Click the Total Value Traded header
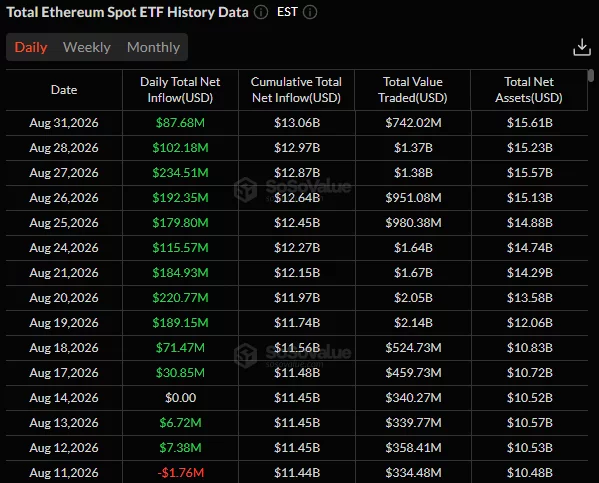This screenshot has height=483, width=599. point(413,90)
